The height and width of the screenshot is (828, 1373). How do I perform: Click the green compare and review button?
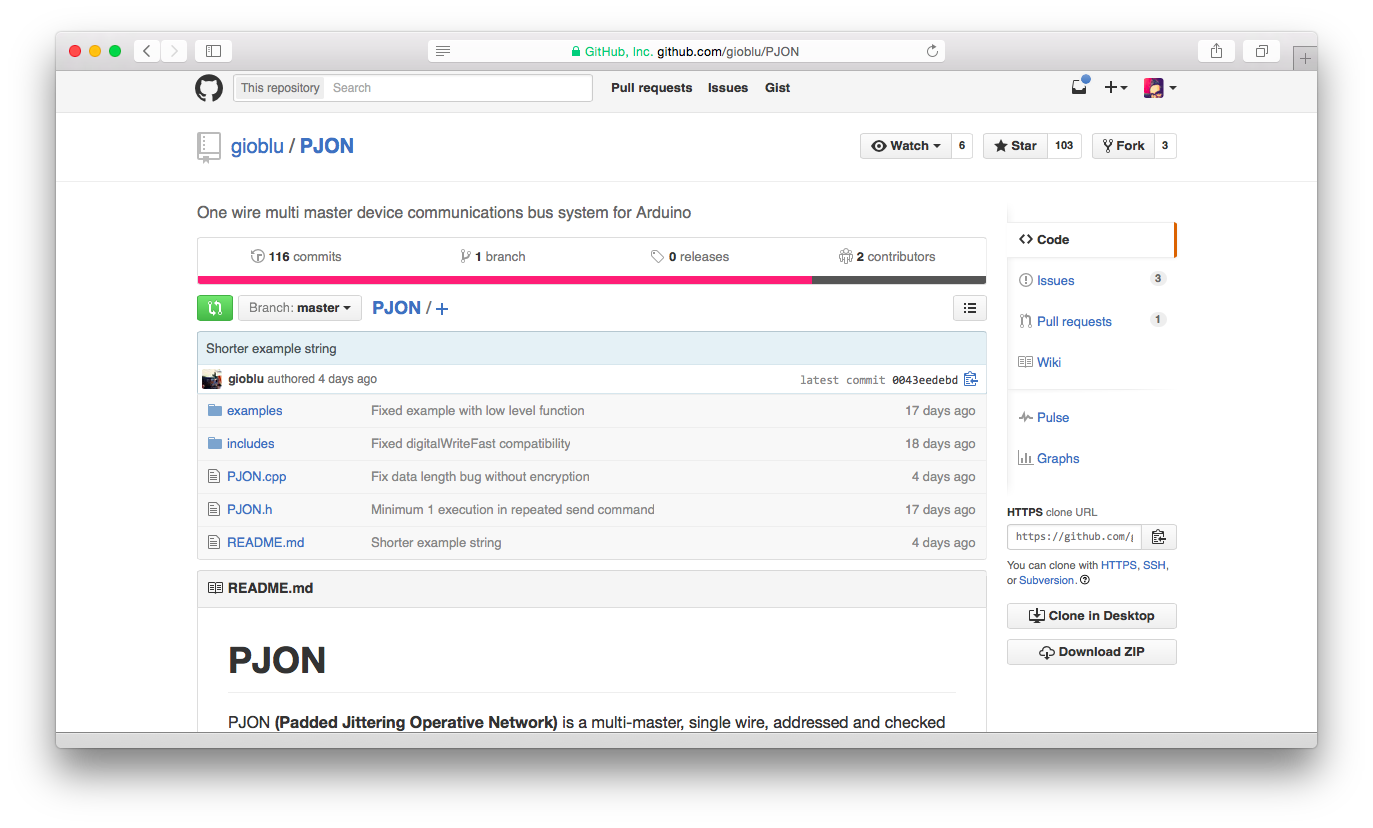(x=215, y=308)
